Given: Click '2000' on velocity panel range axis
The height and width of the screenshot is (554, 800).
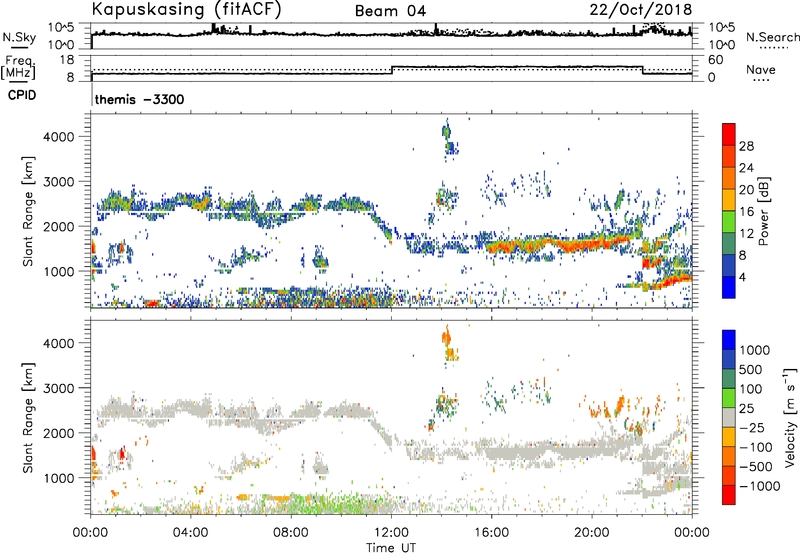Looking at the screenshot, I should click(x=58, y=433).
